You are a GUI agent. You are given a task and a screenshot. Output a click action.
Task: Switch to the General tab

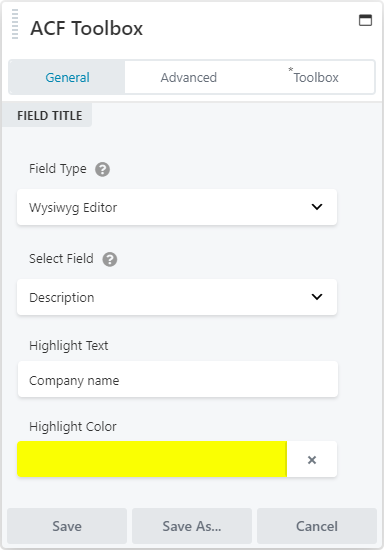point(67,77)
